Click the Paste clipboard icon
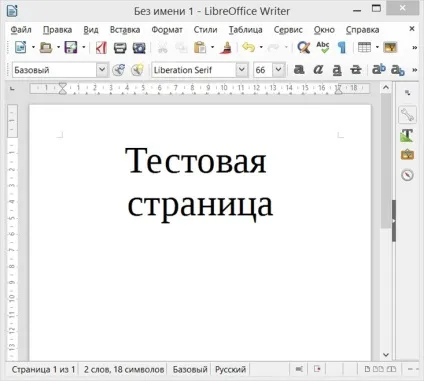The image size is (424, 381). coord(200,47)
